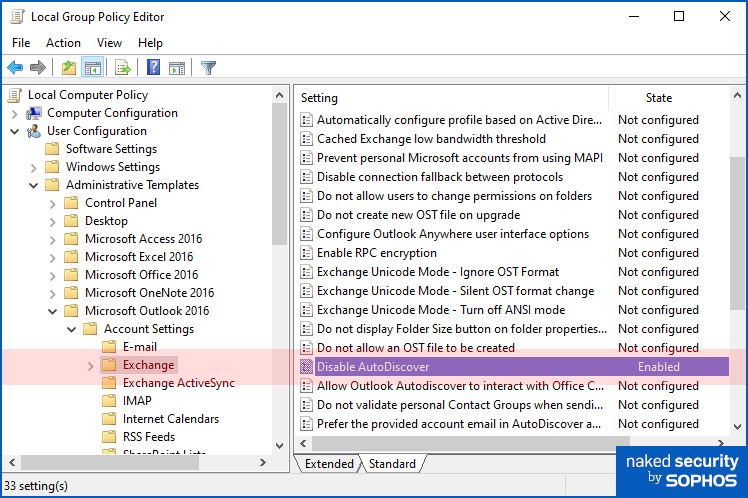Expand the Desktop node
This screenshot has width=748, height=498.
[x=52, y=222]
